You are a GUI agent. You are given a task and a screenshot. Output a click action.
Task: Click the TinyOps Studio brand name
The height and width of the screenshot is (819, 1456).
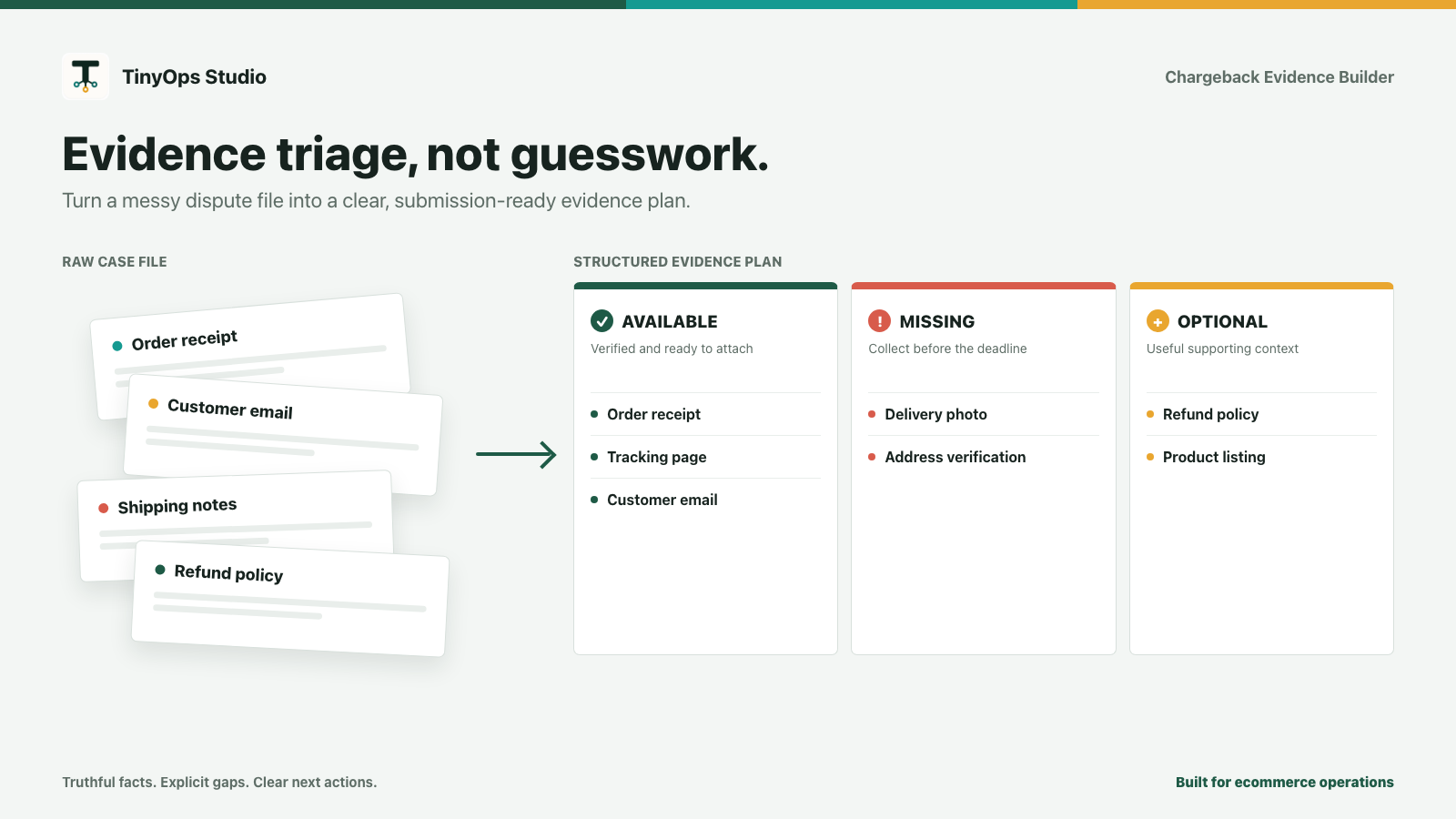(x=194, y=77)
